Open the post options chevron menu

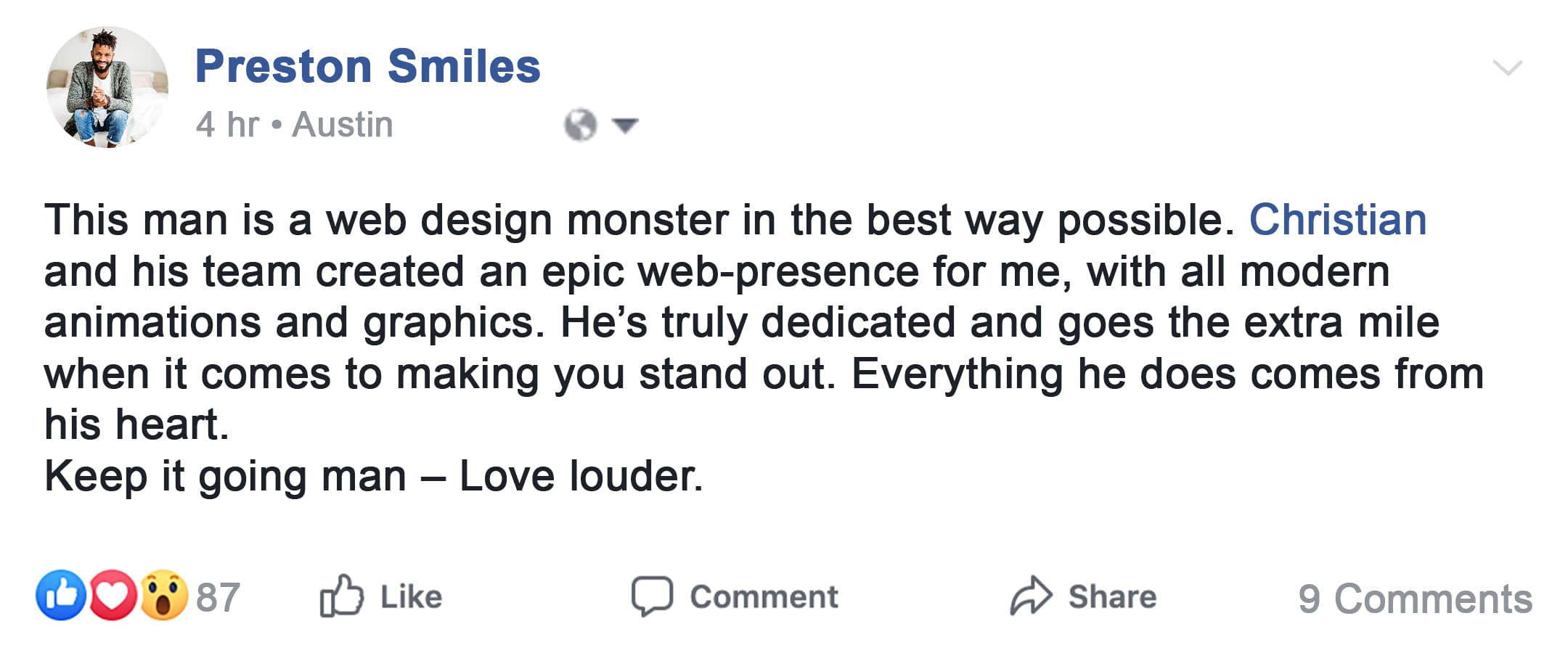coord(1507,68)
